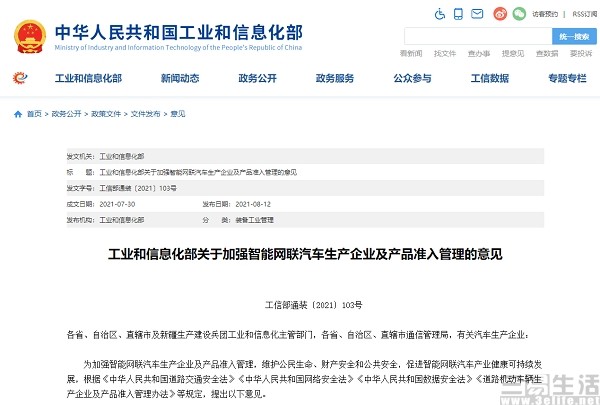Screen dimensions: 600x405
Task: Click the 读者预约 link near RSS
Action: tap(545, 14)
